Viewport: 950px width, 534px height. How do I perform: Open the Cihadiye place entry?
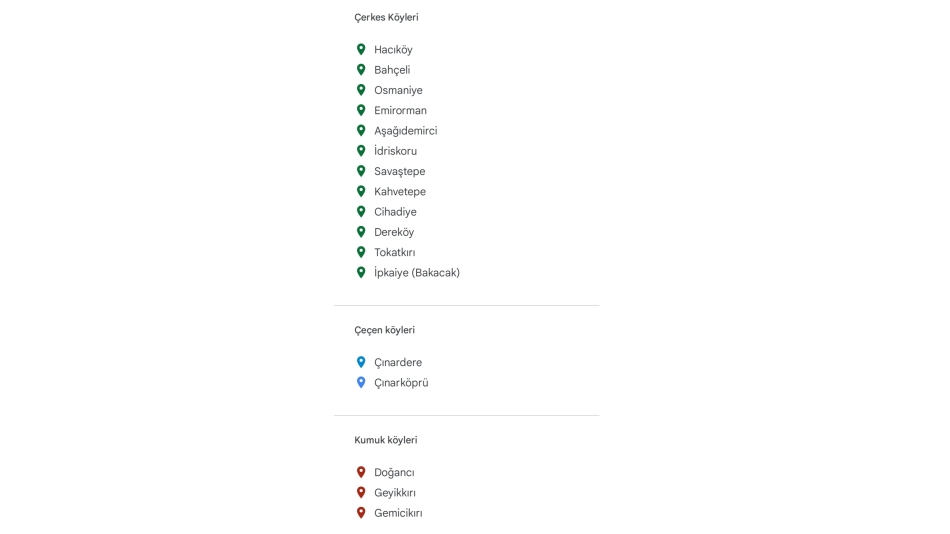click(395, 212)
